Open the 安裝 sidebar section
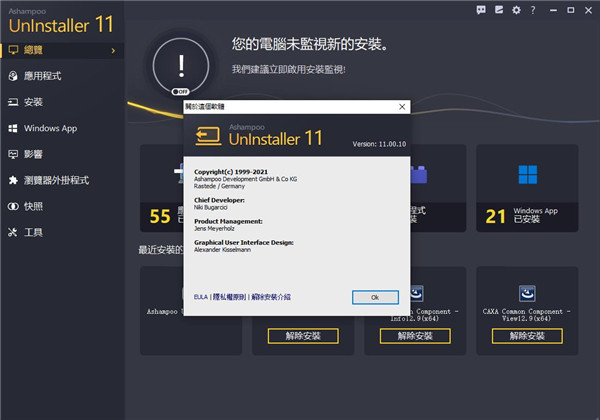 click(62, 102)
